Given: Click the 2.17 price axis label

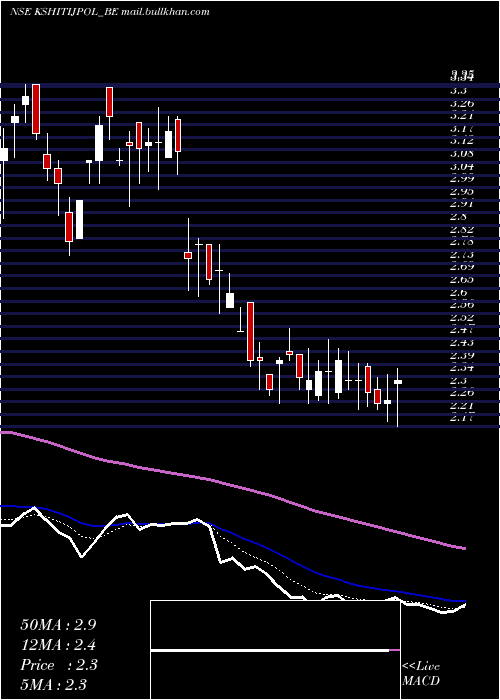Looking at the screenshot, I should coord(462,419).
